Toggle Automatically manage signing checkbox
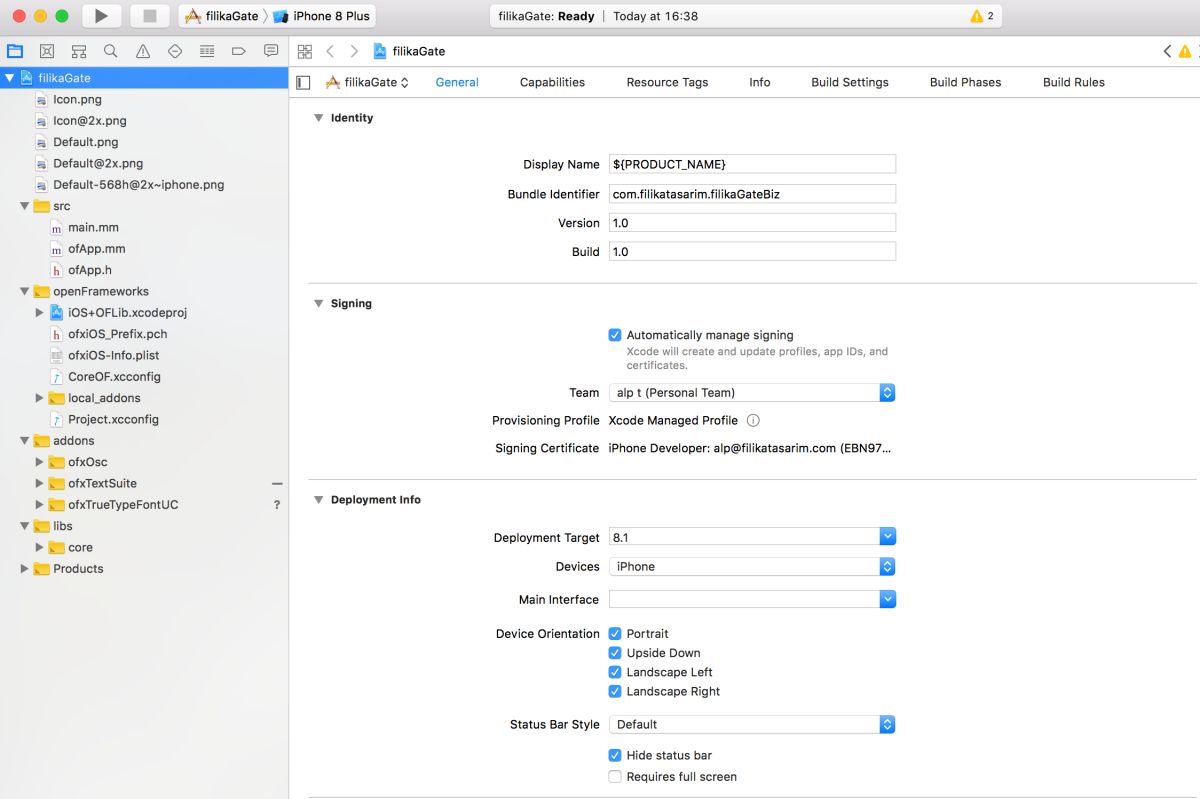This screenshot has width=1200, height=799. coord(615,336)
